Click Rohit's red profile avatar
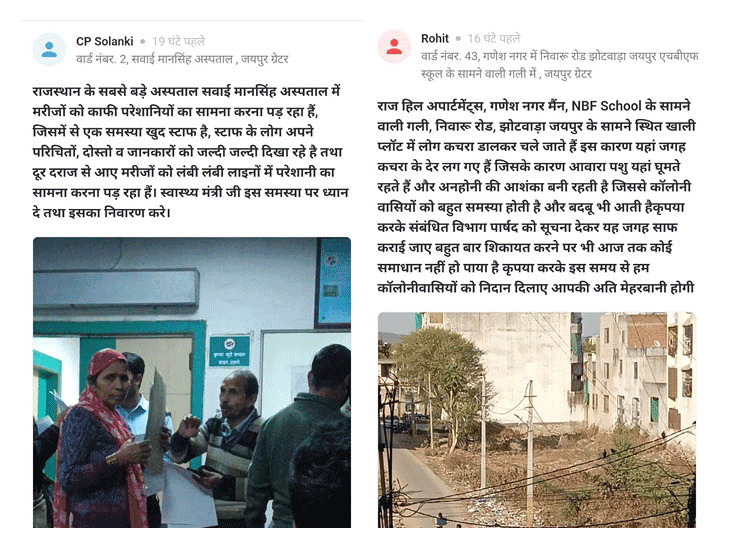 (x=394, y=47)
